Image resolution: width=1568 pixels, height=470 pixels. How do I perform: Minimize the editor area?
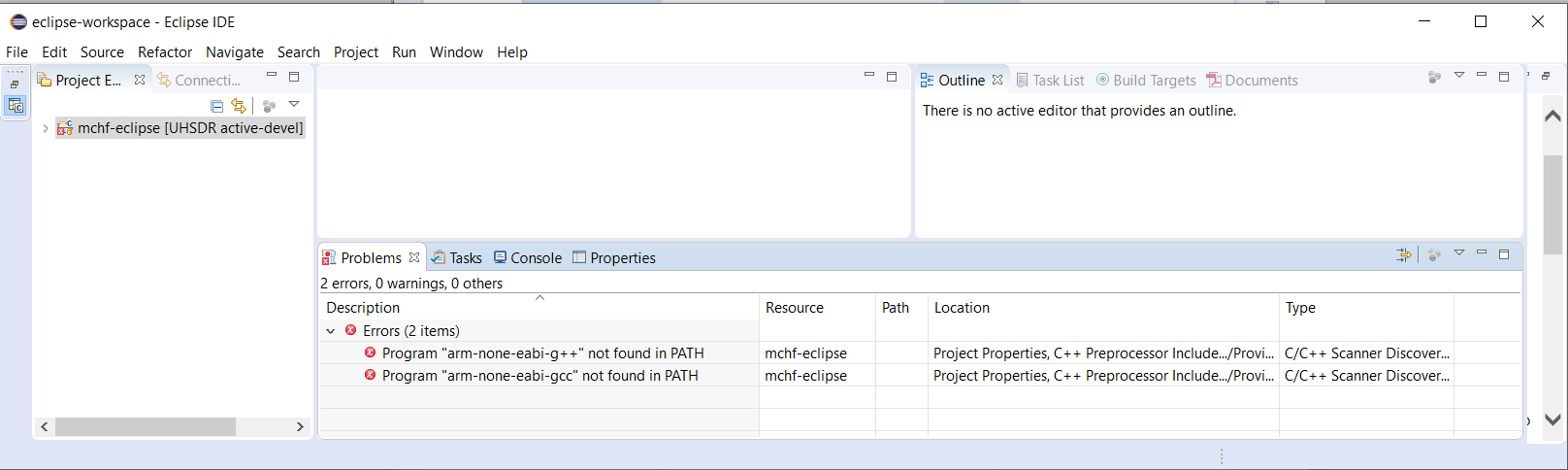click(869, 76)
